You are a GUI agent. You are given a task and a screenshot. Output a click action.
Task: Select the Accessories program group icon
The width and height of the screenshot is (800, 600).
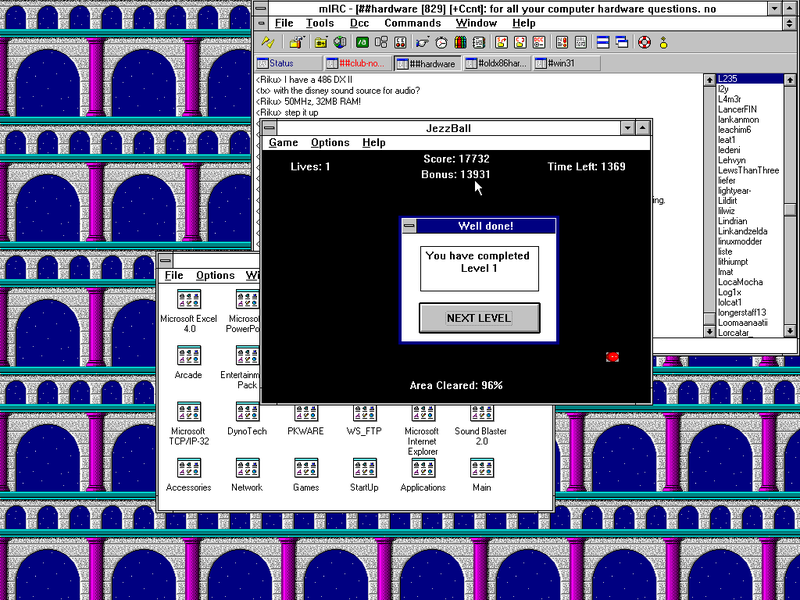point(189,468)
